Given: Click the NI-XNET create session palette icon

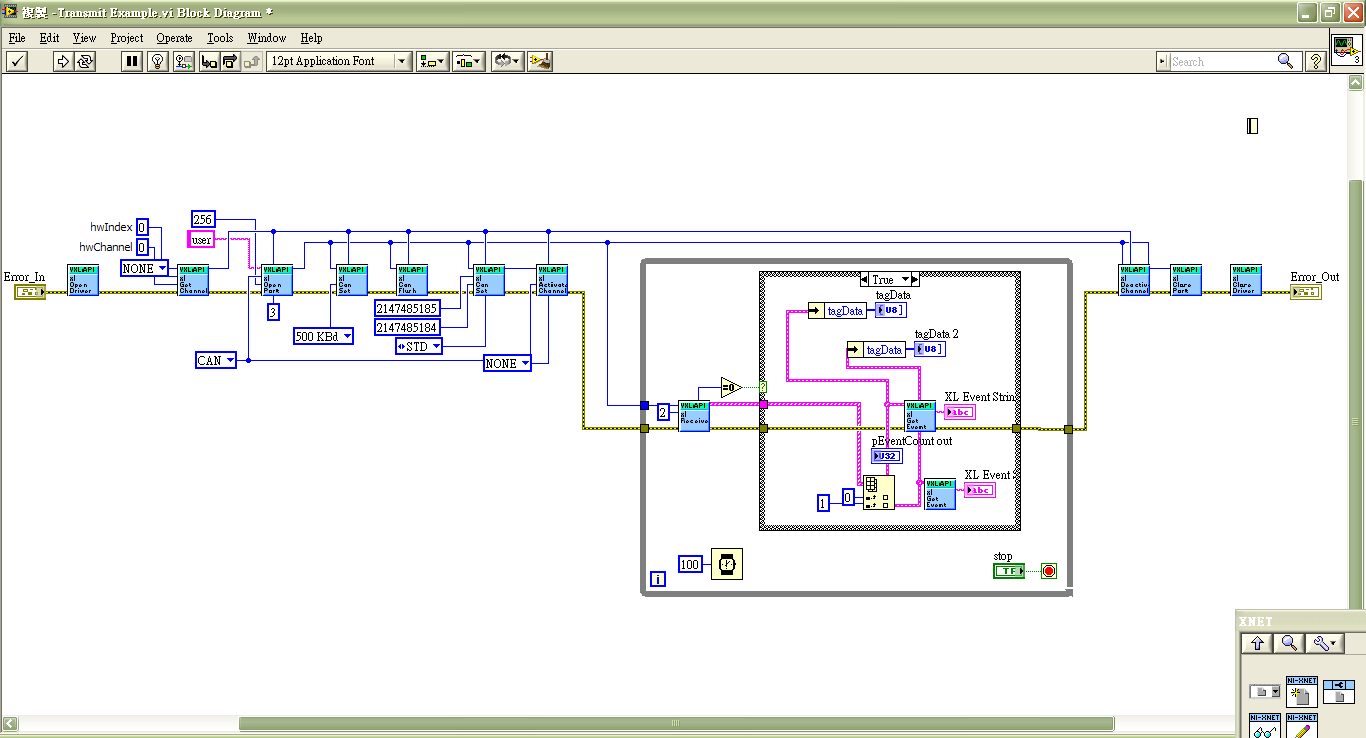Looking at the screenshot, I should pos(1301,692).
